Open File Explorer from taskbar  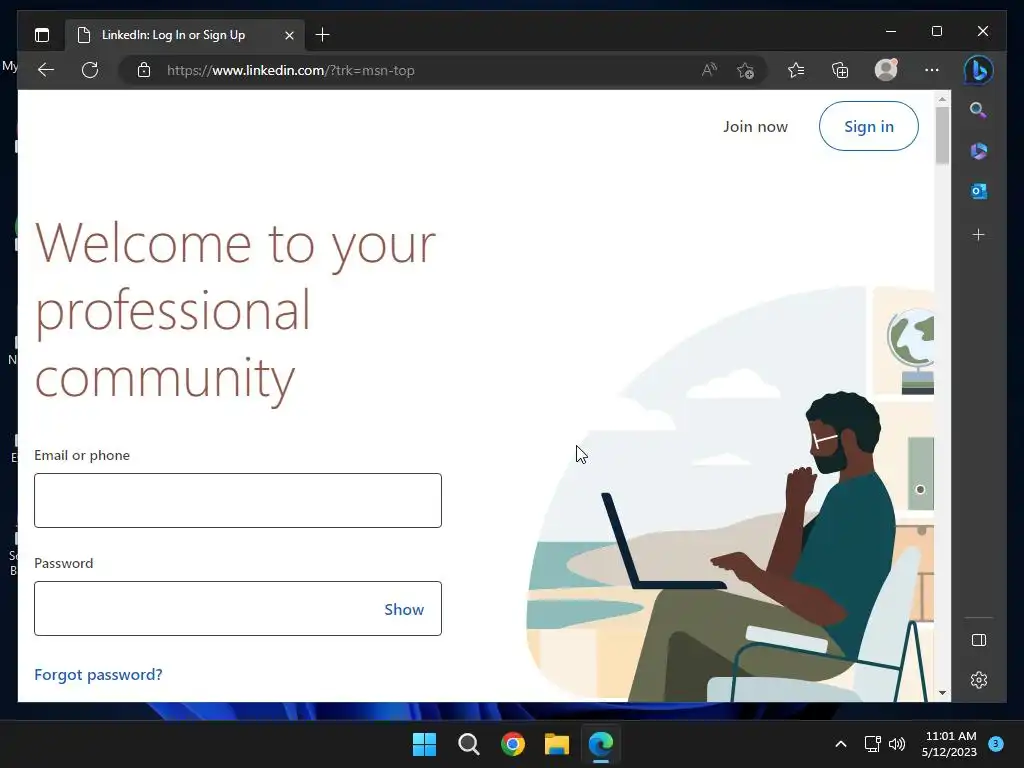557,744
